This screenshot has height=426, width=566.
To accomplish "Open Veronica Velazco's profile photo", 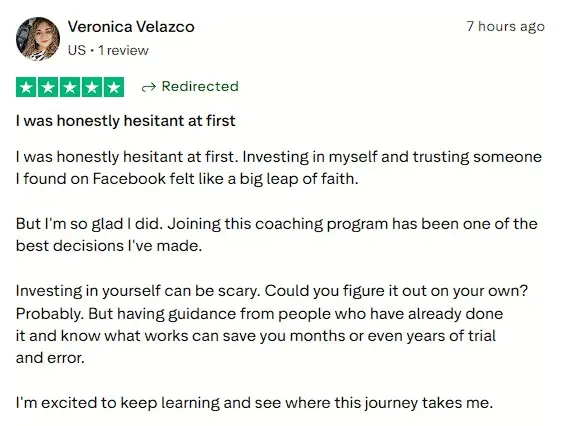I will (38, 39).
